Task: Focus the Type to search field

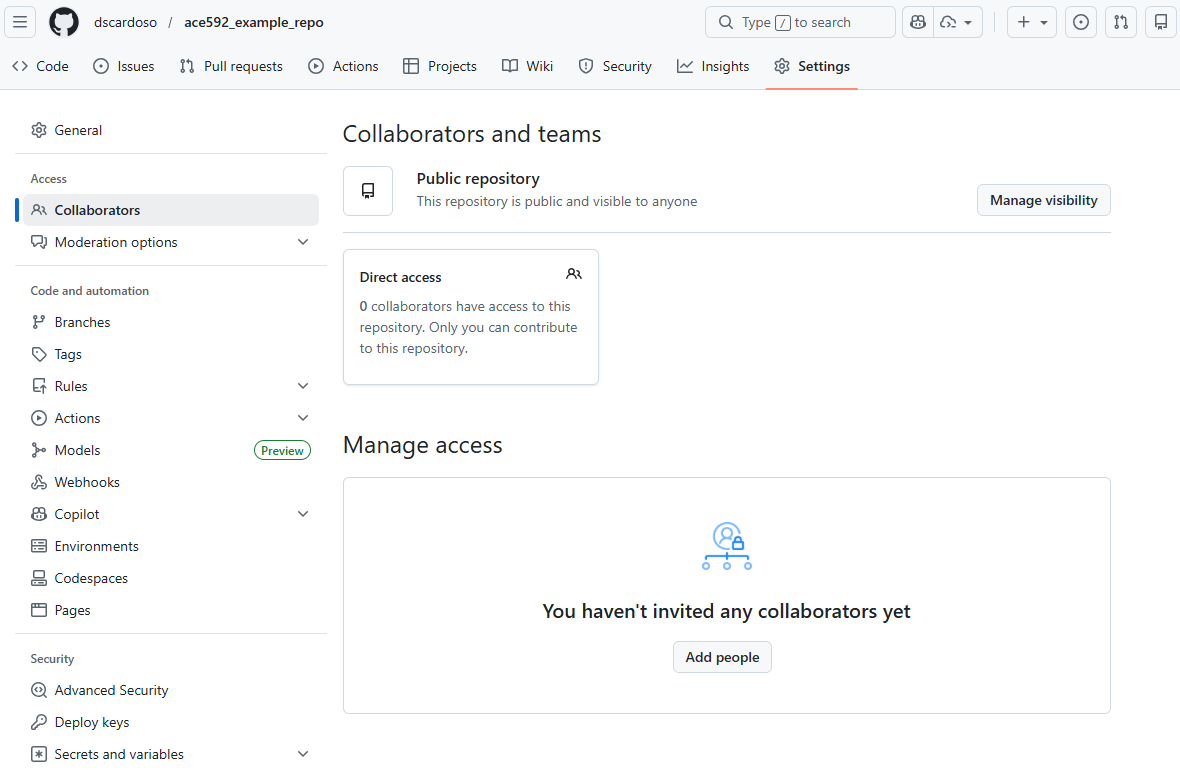Action: pyautogui.click(x=800, y=22)
